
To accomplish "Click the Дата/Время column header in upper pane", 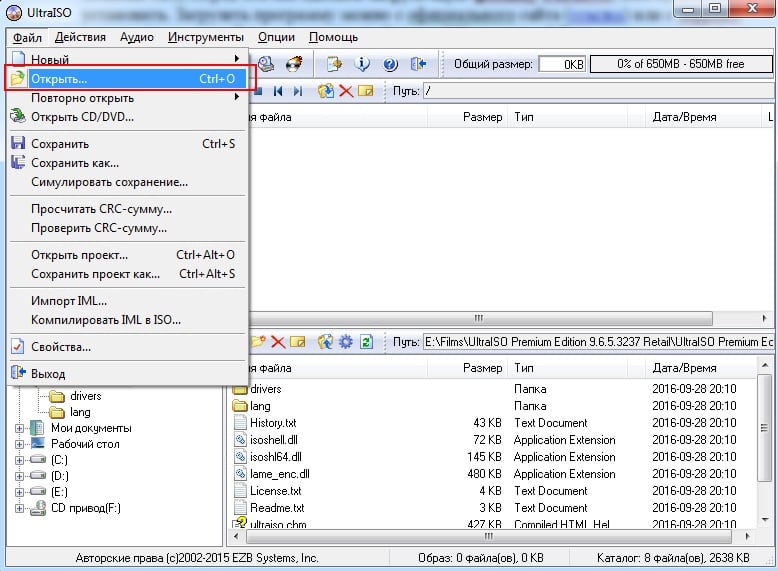I will coord(684,117).
